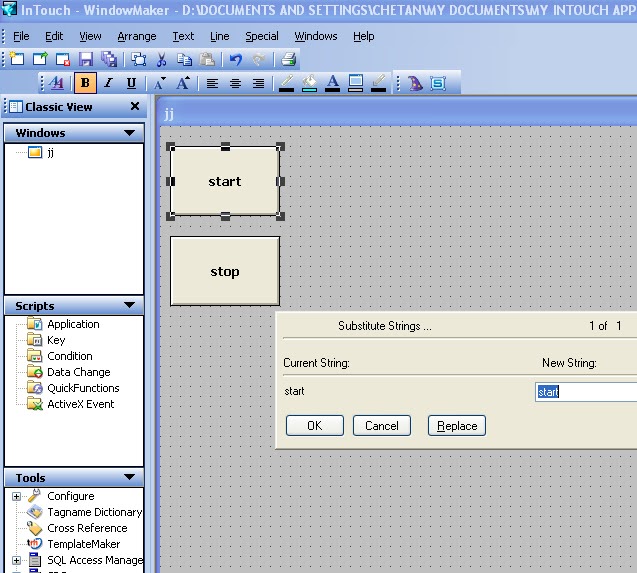Click the Save All Windows icon
The height and width of the screenshot is (573, 637).
109,59
